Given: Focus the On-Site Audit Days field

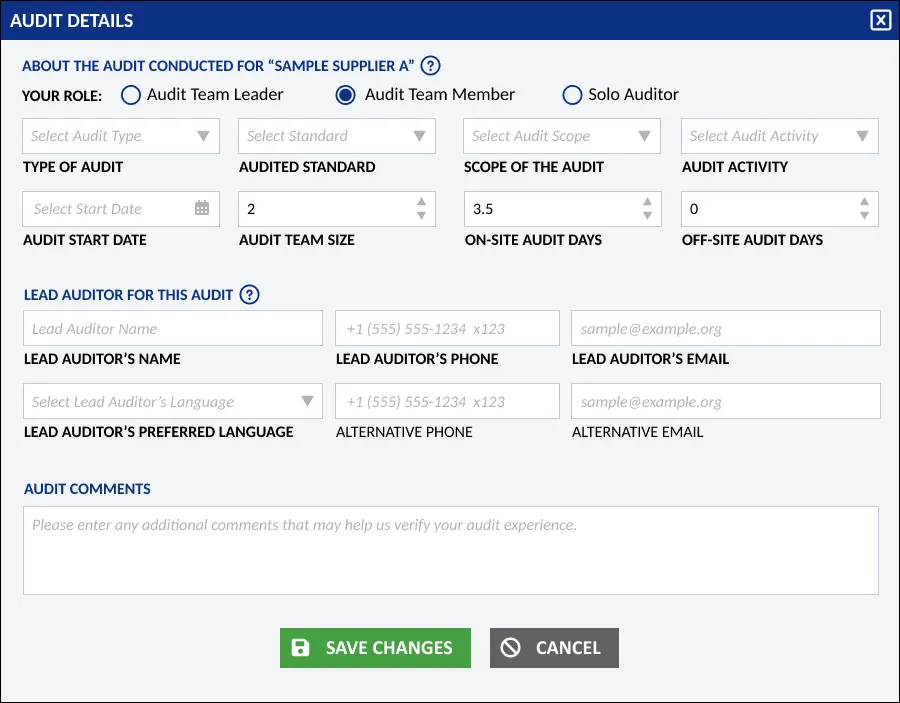Looking at the screenshot, I should [x=562, y=209].
